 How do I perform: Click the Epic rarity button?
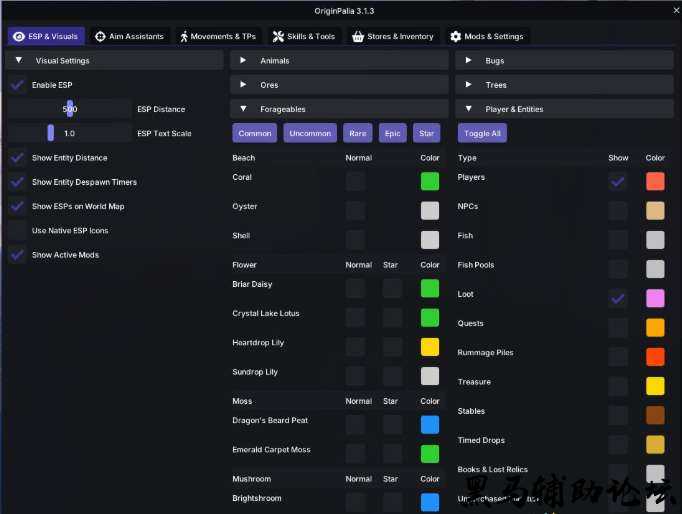tap(392, 134)
